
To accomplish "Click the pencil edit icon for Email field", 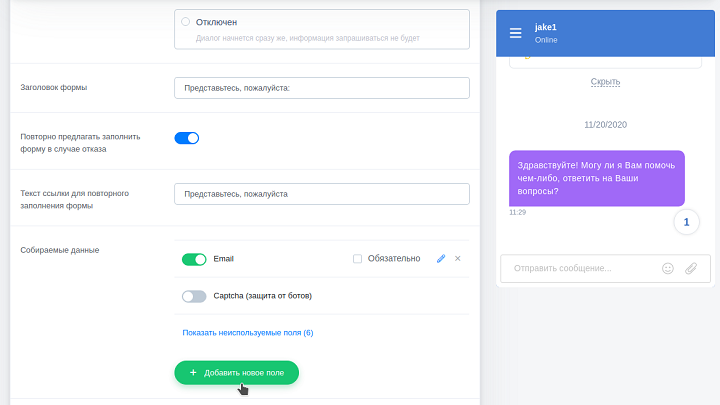I will (x=441, y=259).
